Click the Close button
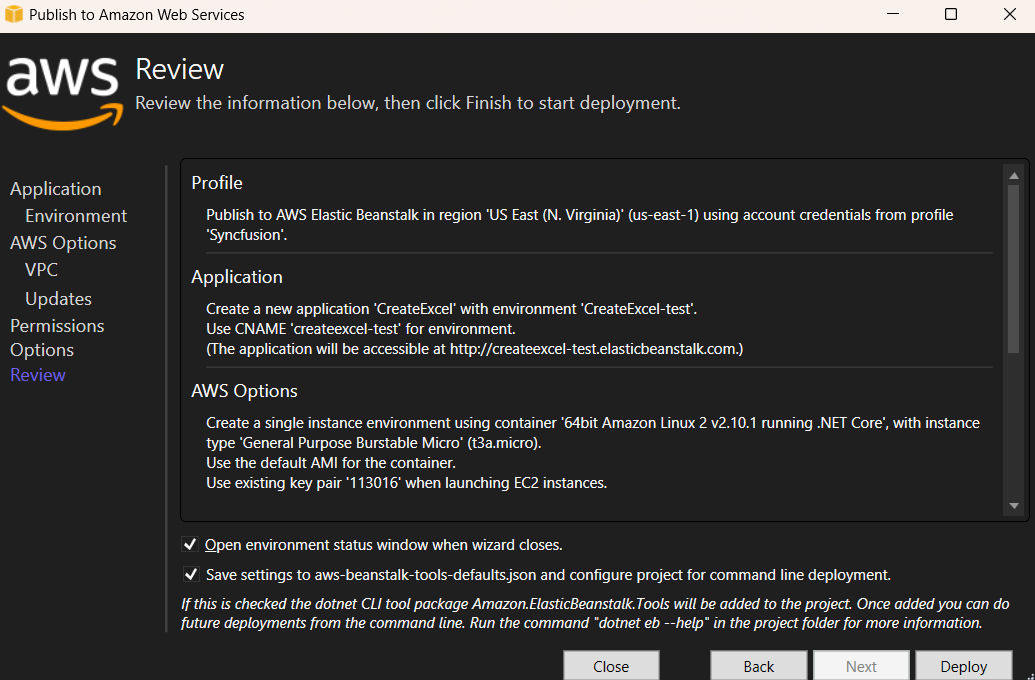 [x=611, y=665]
